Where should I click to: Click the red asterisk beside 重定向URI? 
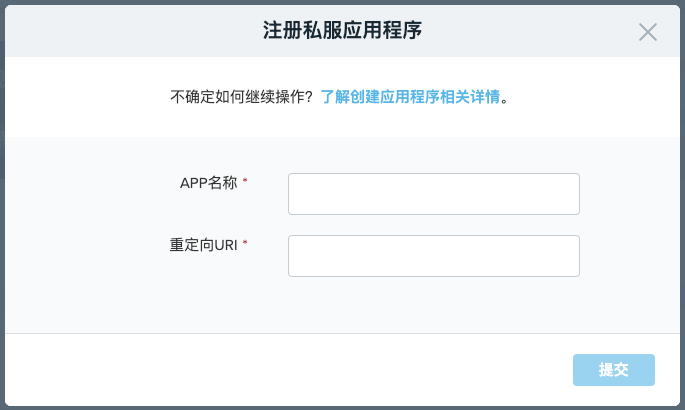245,244
